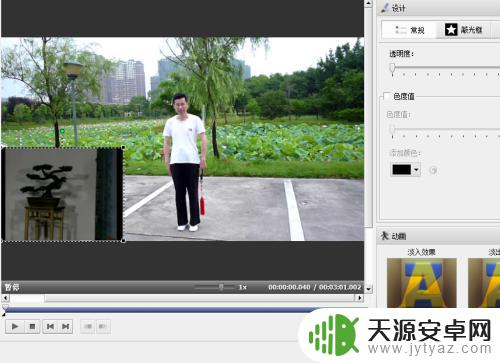Click the 透明度 transparency slider handle
The height and width of the screenshot is (363, 500).
pyautogui.click(x=393, y=68)
